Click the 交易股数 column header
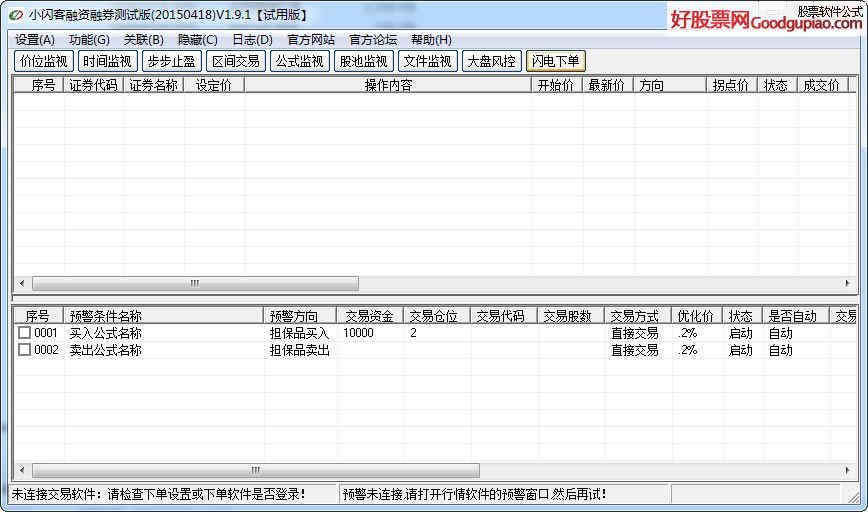868x512 pixels. pos(570,316)
